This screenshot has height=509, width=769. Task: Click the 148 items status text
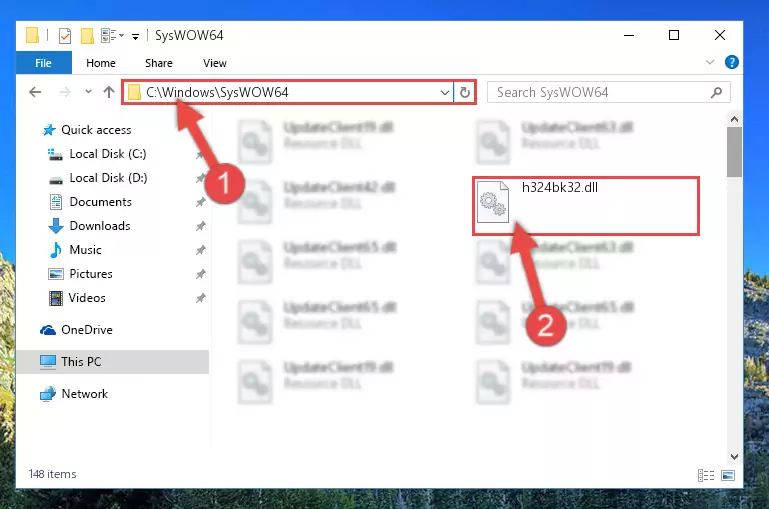coord(52,474)
